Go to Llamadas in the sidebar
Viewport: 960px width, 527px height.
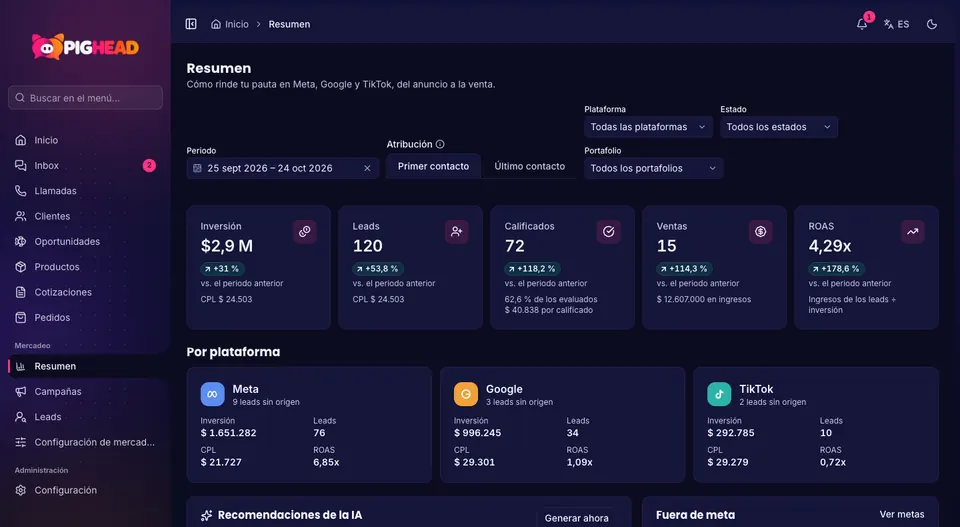pos(85,191)
